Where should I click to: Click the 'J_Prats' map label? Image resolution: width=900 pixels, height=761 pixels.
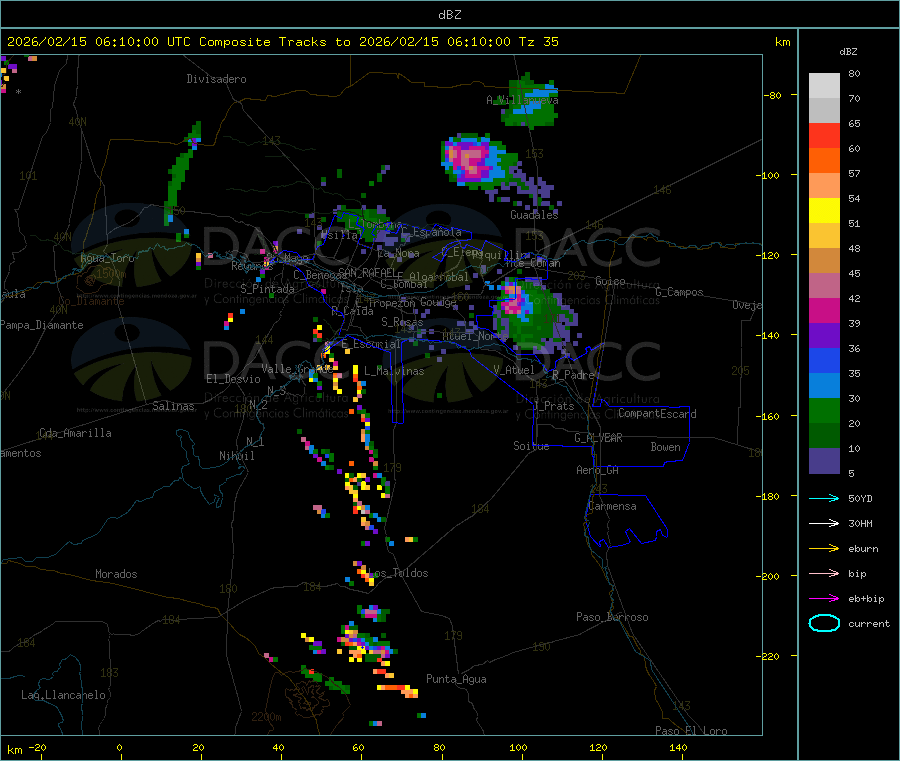click(x=553, y=405)
